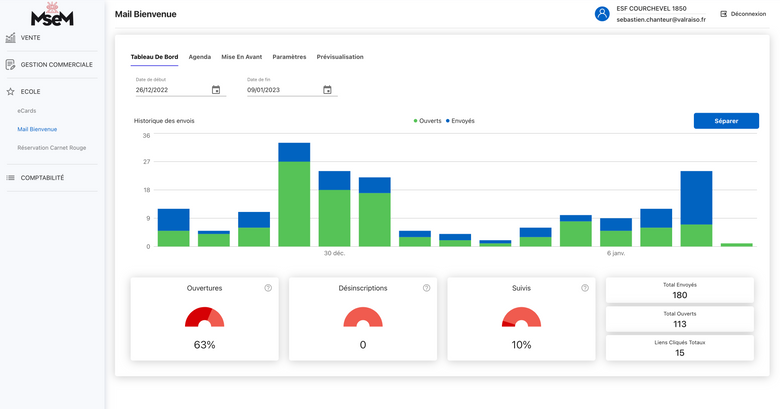Switch to the Tableau De Bord tab
The image size is (780, 409).
154,57
